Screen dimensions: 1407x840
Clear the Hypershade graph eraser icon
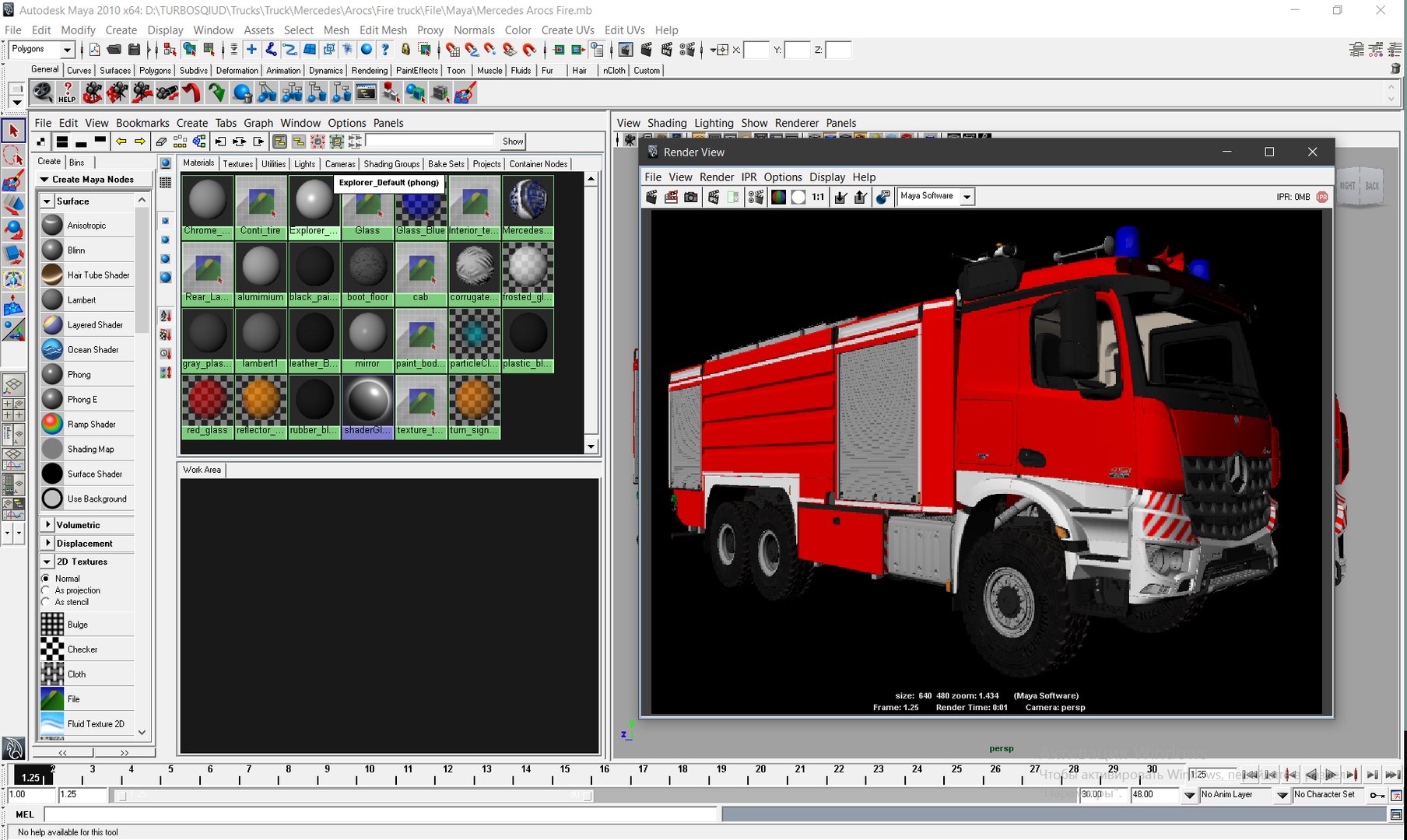(161, 142)
